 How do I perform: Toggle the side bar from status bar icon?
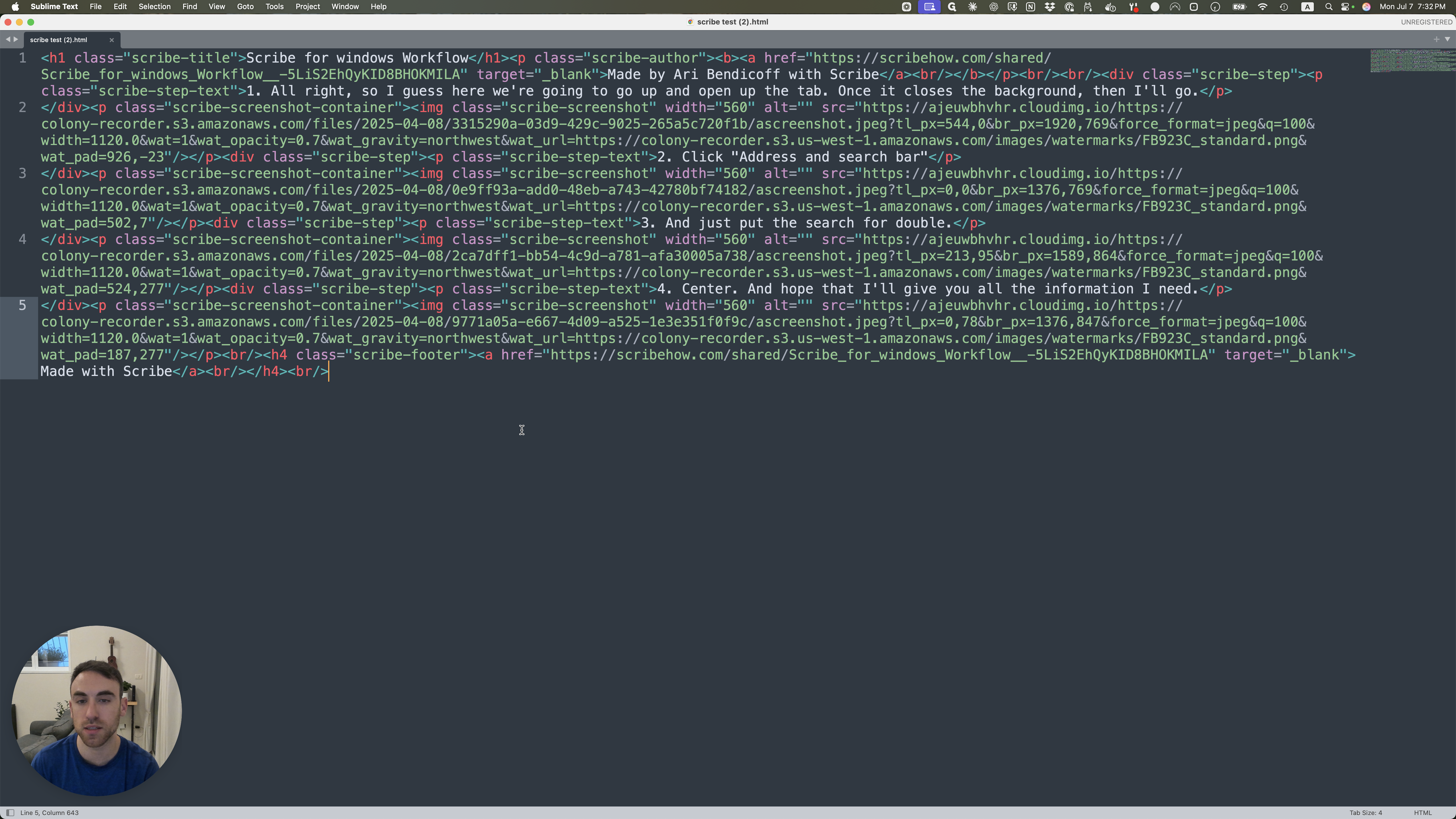(10, 813)
